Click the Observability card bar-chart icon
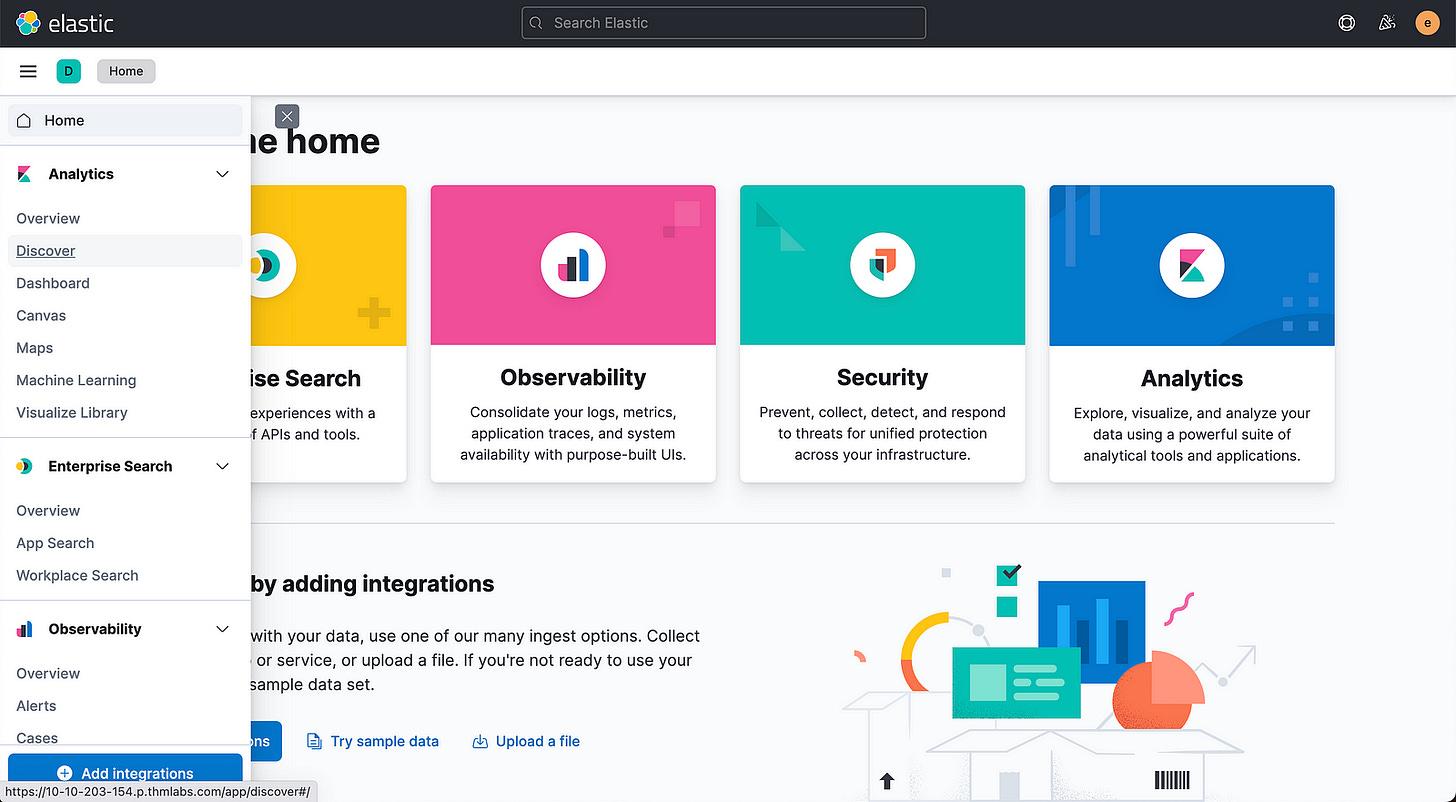Image resolution: width=1456 pixels, height=802 pixels. [x=573, y=266]
